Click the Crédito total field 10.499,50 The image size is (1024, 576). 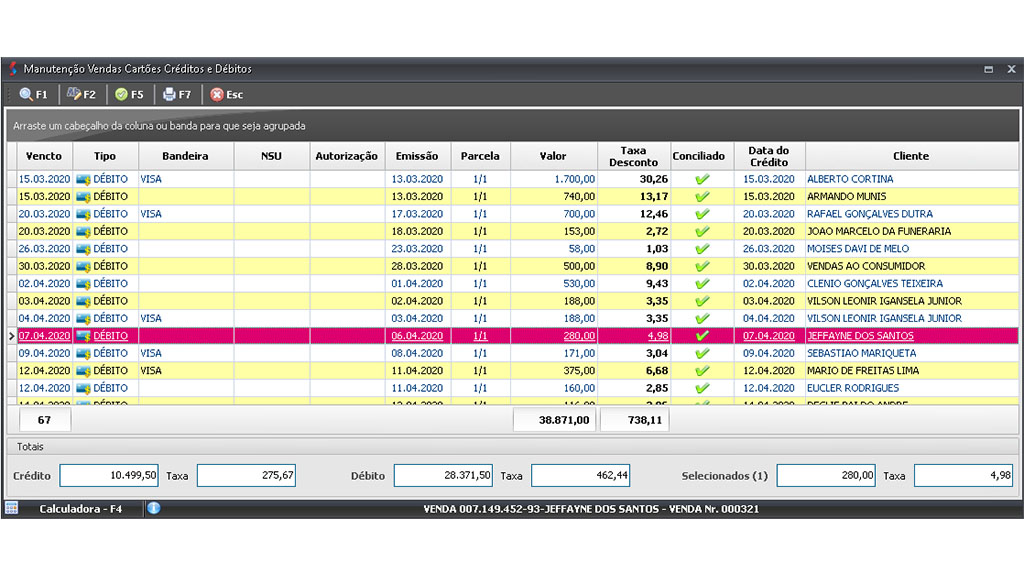coord(109,475)
